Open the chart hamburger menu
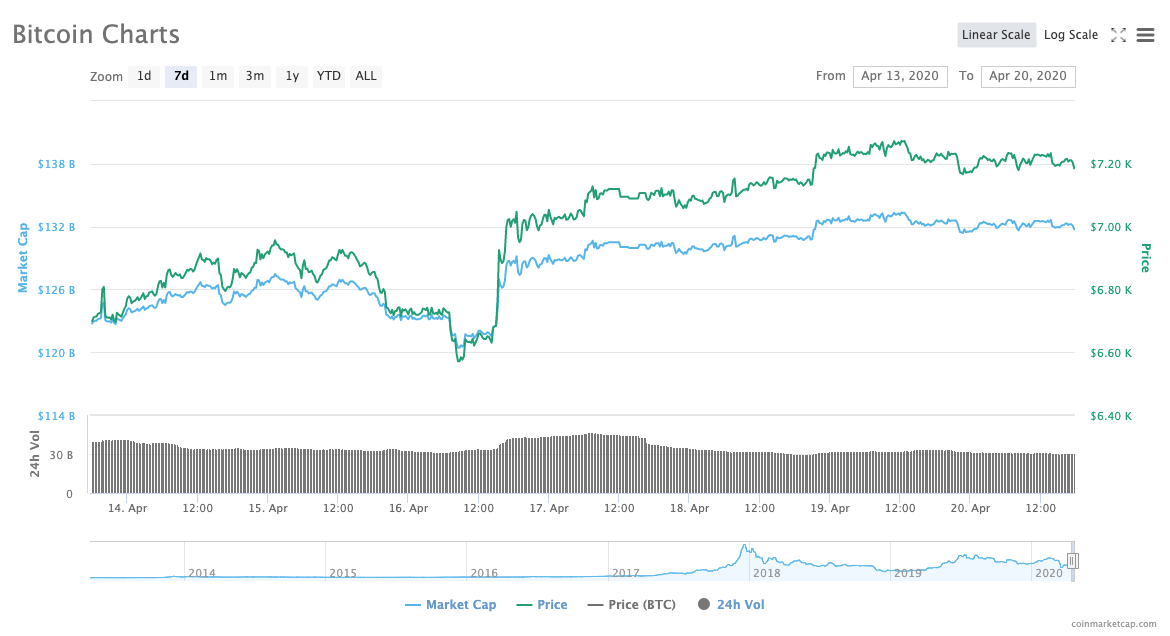The height and width of the screenshot is (636, 1170). point(1145,35)
